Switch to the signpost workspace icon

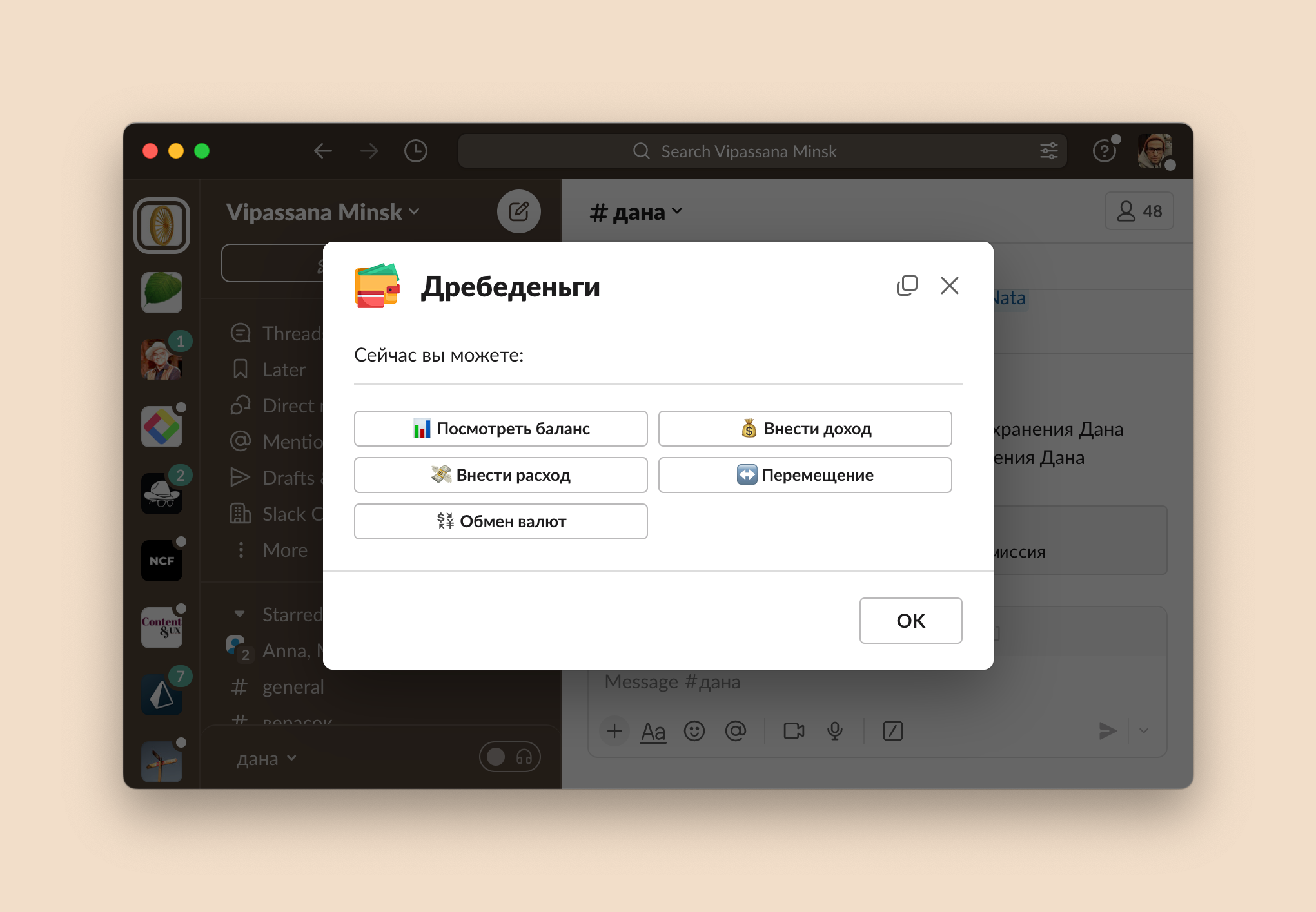pyautogui.click(x=162, y=762)
